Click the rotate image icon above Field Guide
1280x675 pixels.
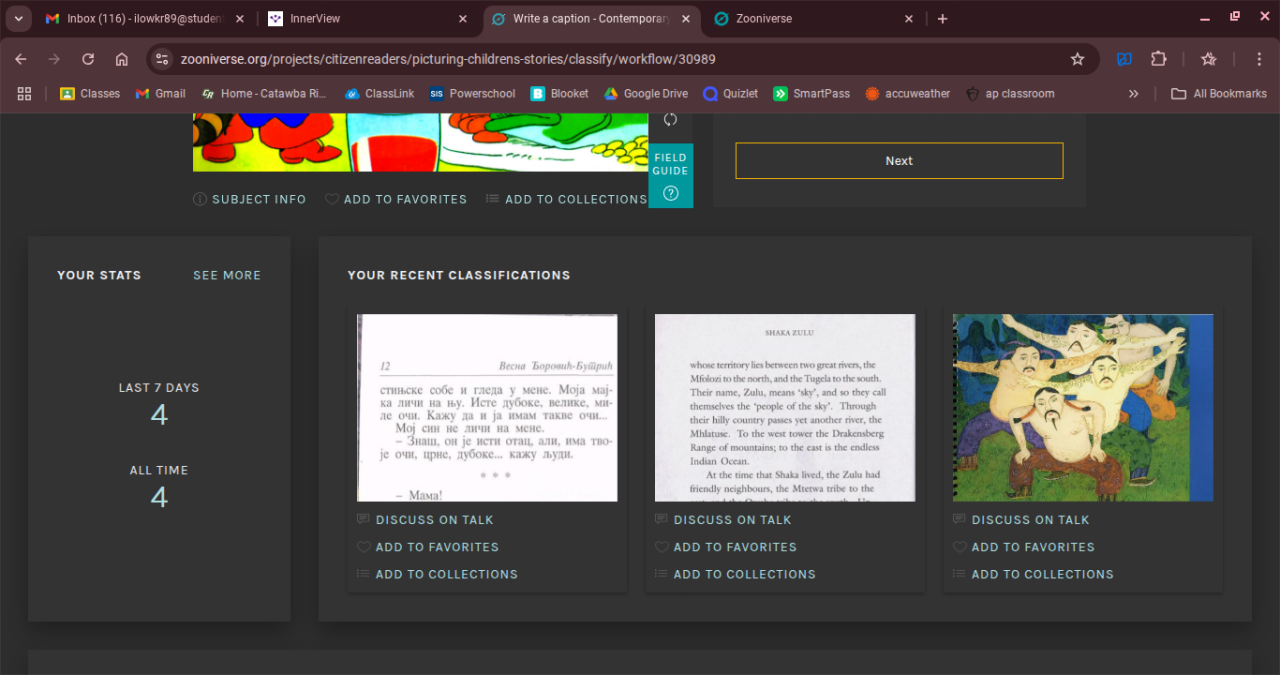670,120
